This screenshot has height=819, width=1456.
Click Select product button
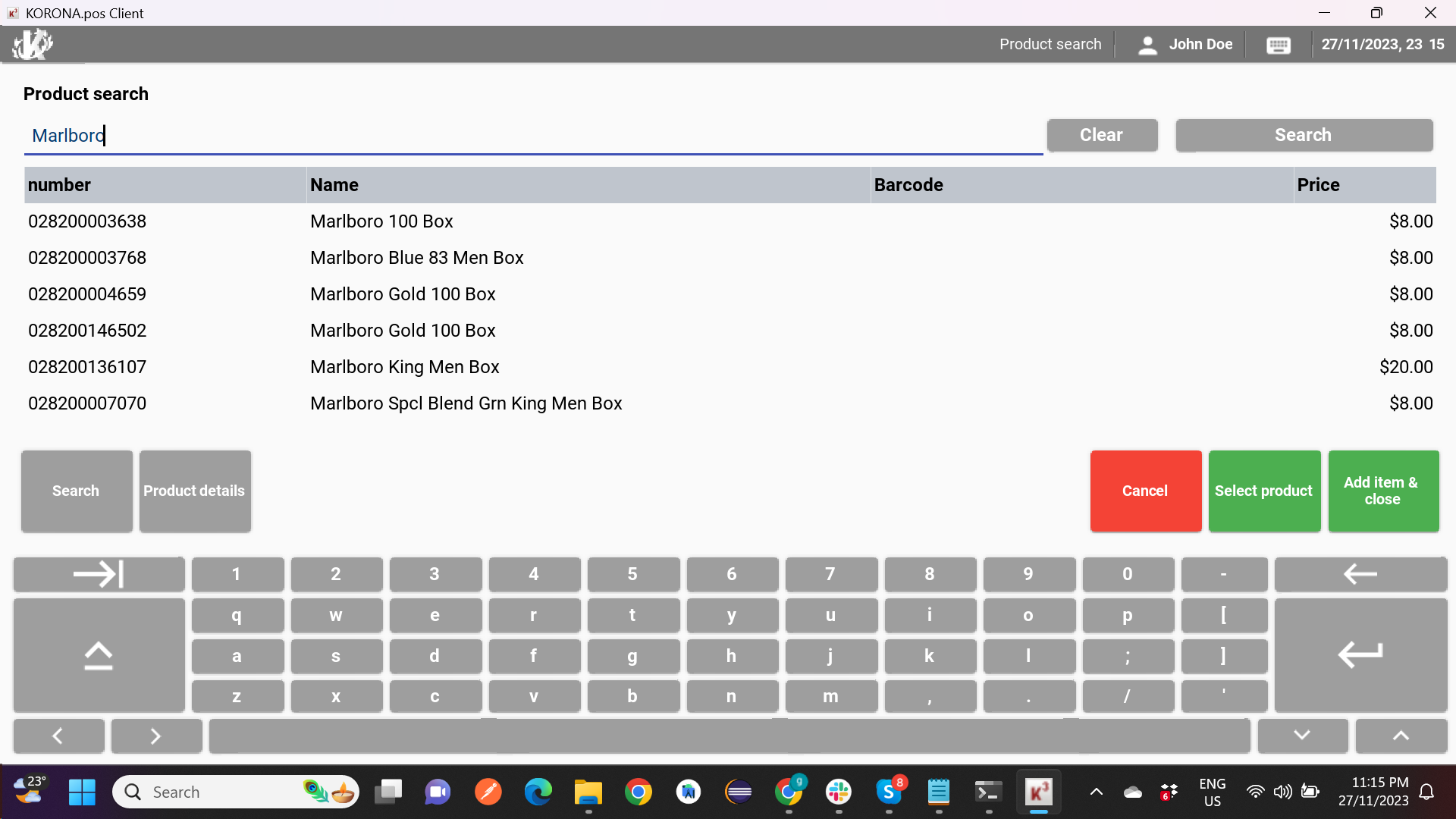click(1264, 491)
